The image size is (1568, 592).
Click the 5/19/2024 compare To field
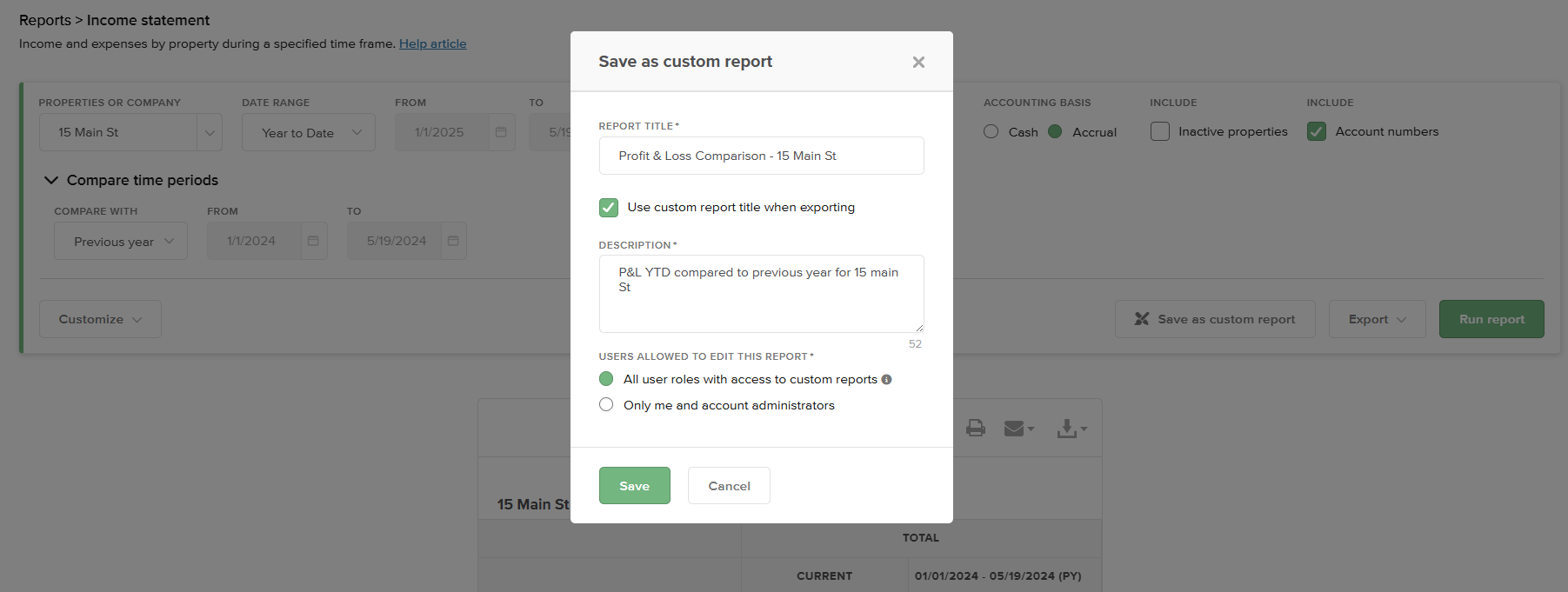[x=394, y=241]
